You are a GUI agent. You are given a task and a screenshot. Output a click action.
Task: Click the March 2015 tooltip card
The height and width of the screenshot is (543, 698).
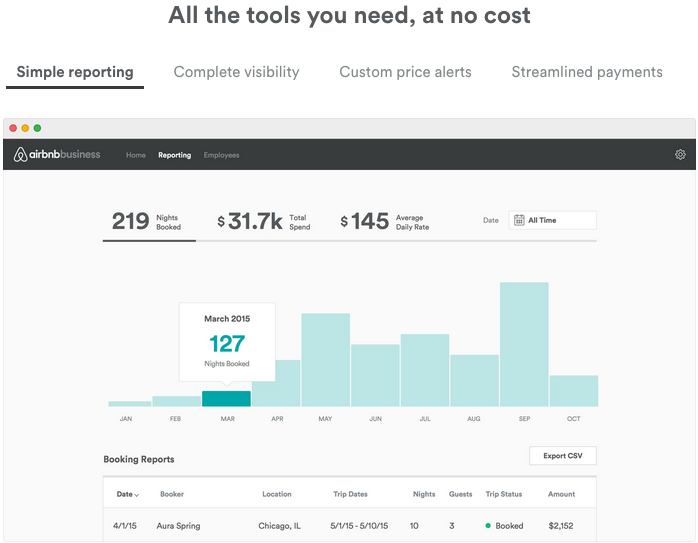click(x=227, y=342)
